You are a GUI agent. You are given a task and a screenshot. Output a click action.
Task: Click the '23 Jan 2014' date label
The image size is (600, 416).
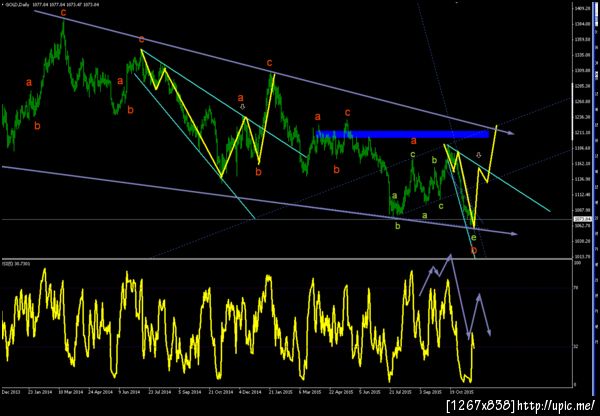click(41, 392)
